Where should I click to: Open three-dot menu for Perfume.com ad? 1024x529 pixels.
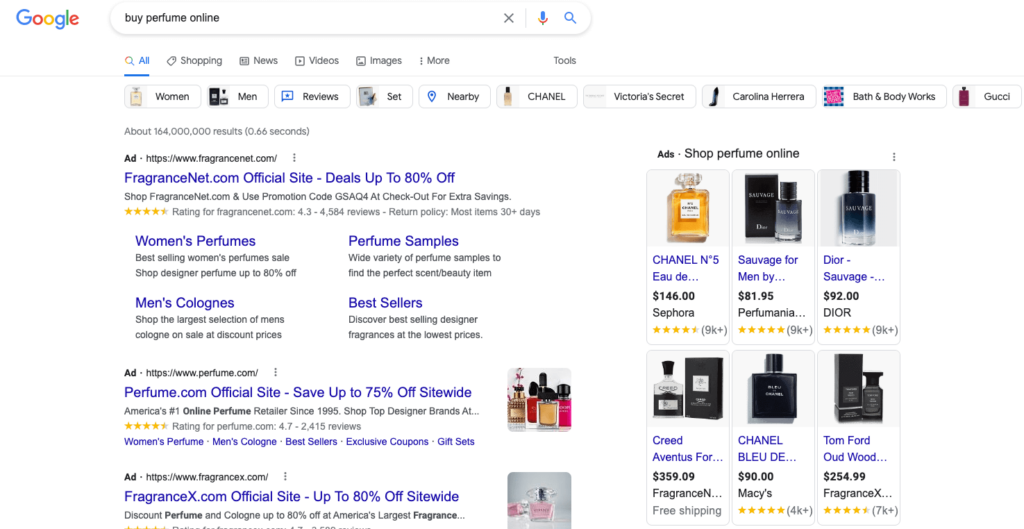[x=275, y=373]
